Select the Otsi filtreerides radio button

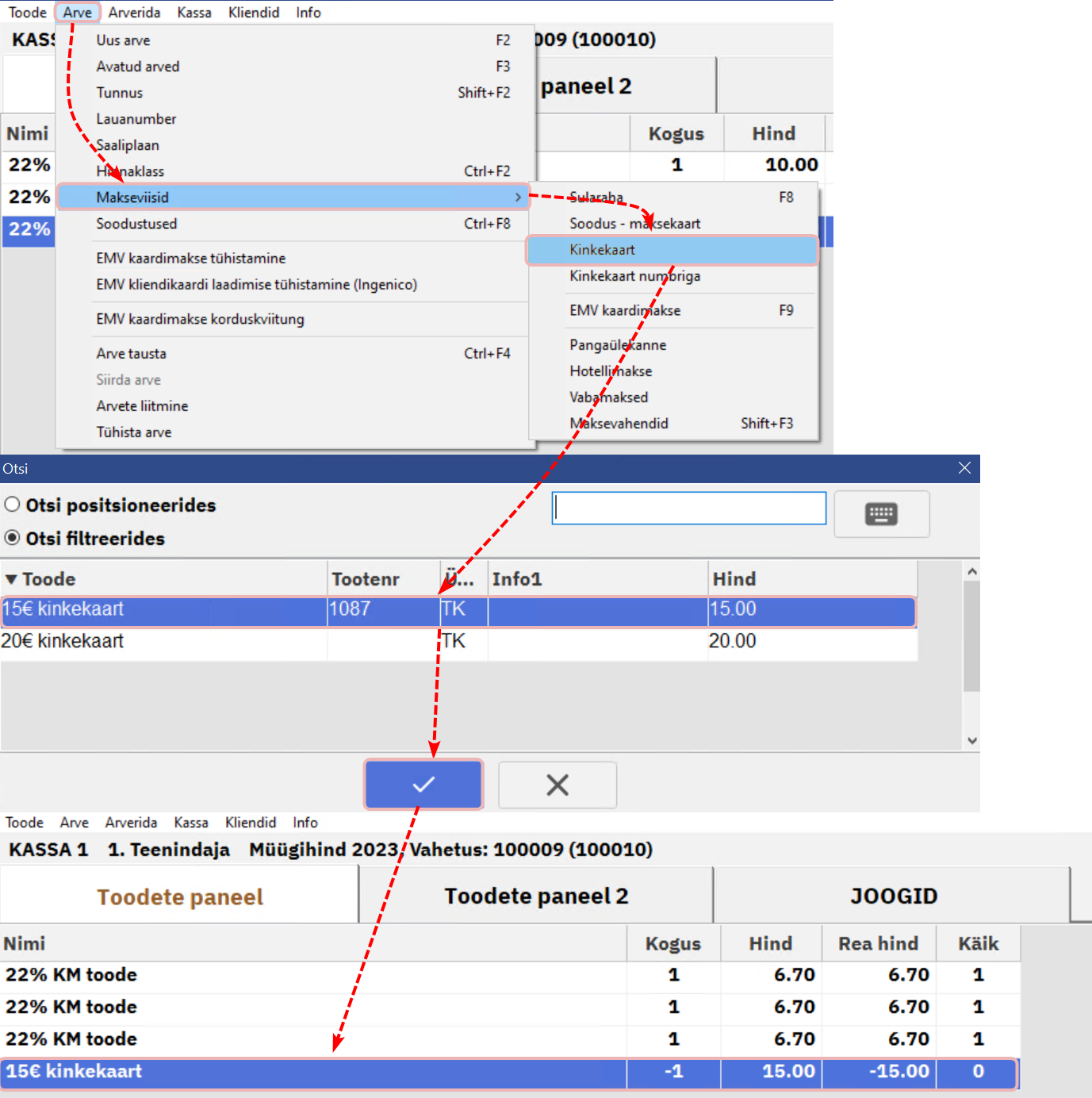pyautogui.click(x=13, y=538)
